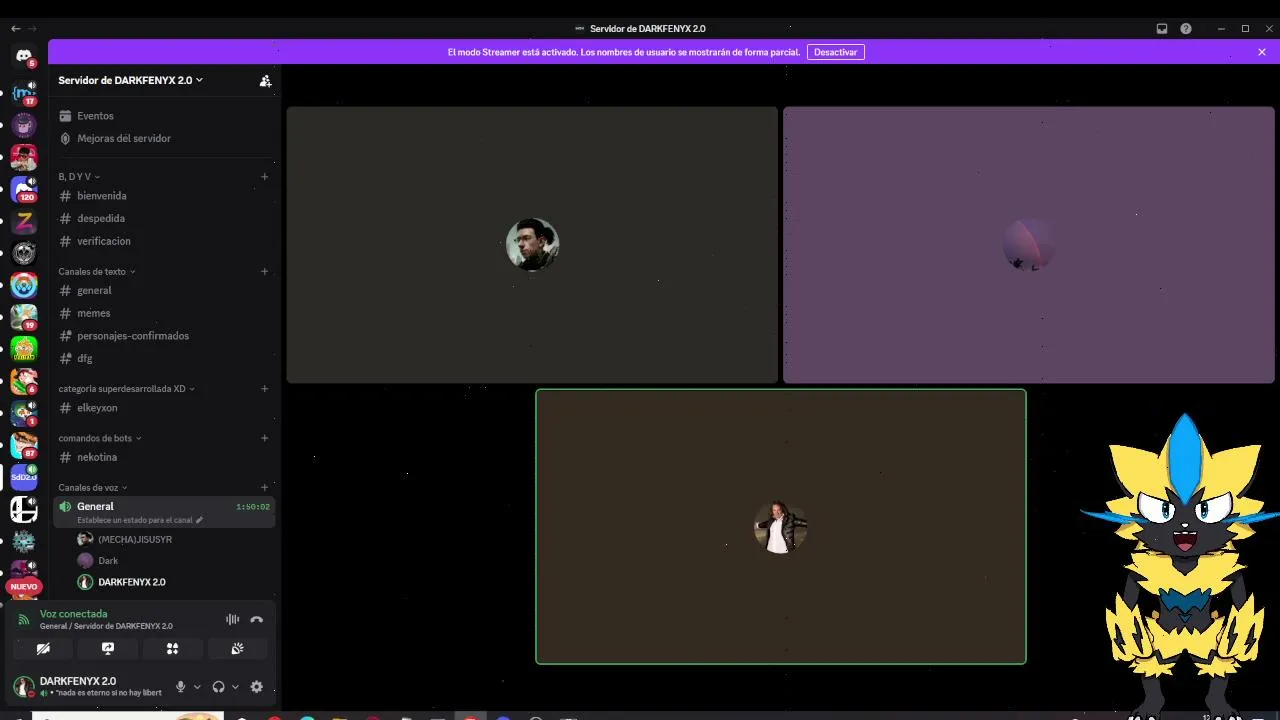Screen dimensions: 1280x720
Task: Open server dropdown Servidor de DARKFENYX 2.0
Action: (130, 80)
